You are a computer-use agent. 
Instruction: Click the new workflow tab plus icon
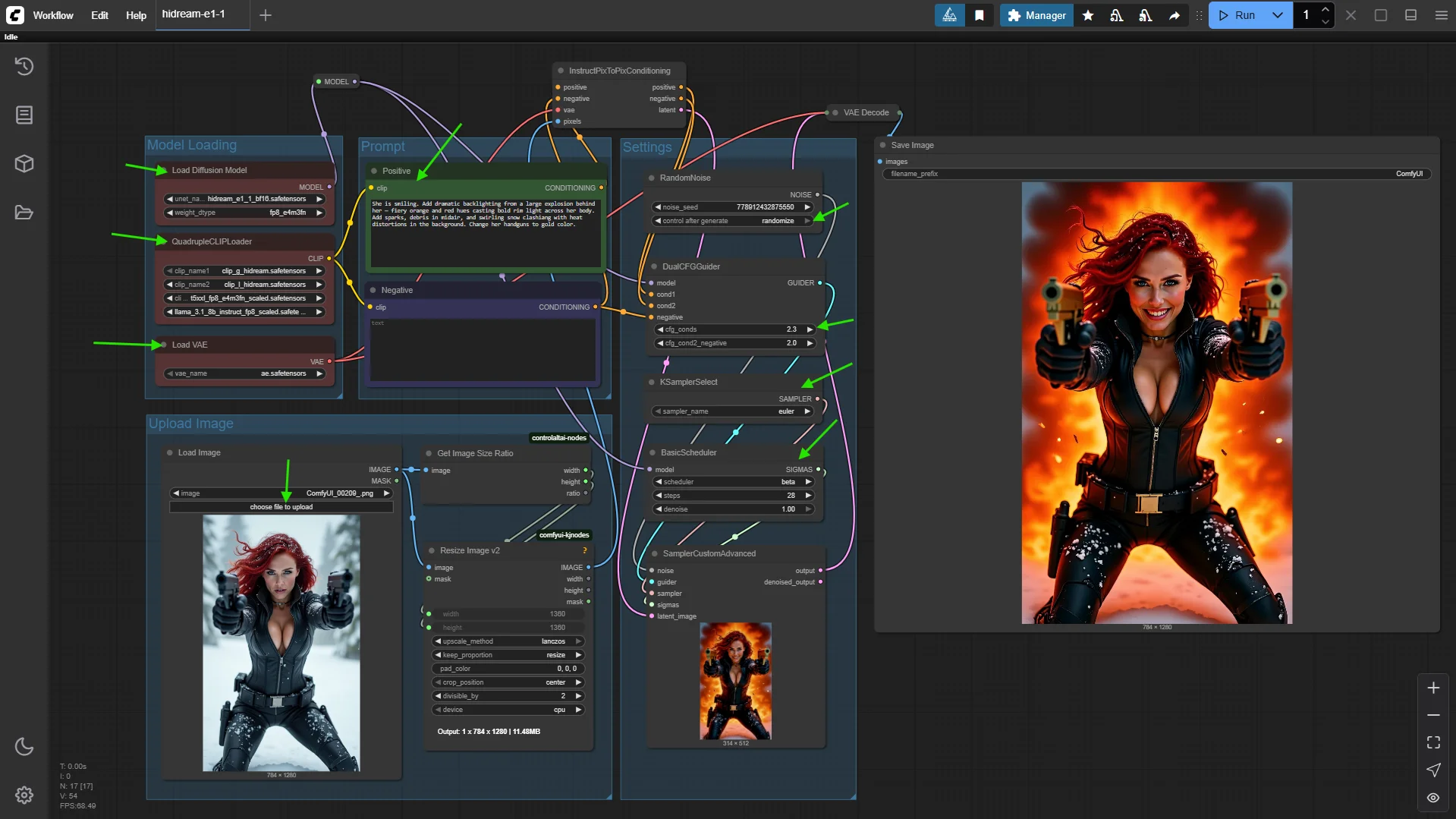pos(266,15)
